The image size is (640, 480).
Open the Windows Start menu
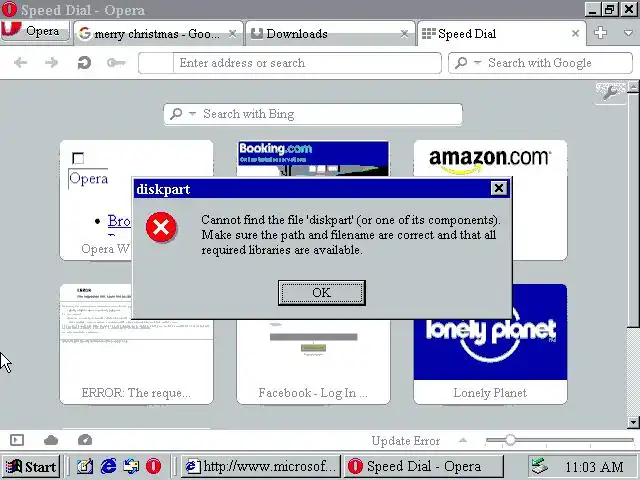(31, 467)
